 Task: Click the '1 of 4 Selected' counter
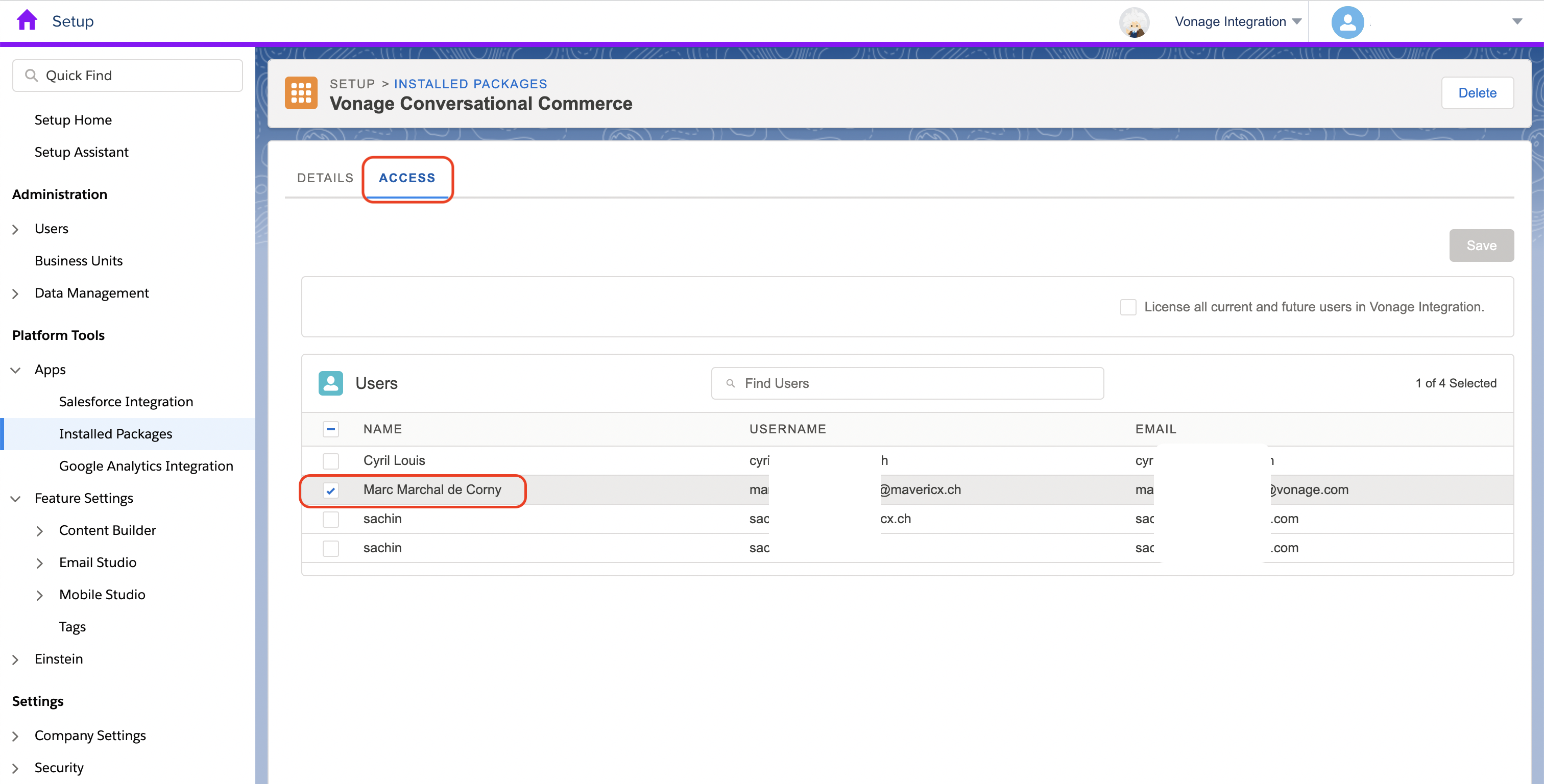[x=1456, y=383]
